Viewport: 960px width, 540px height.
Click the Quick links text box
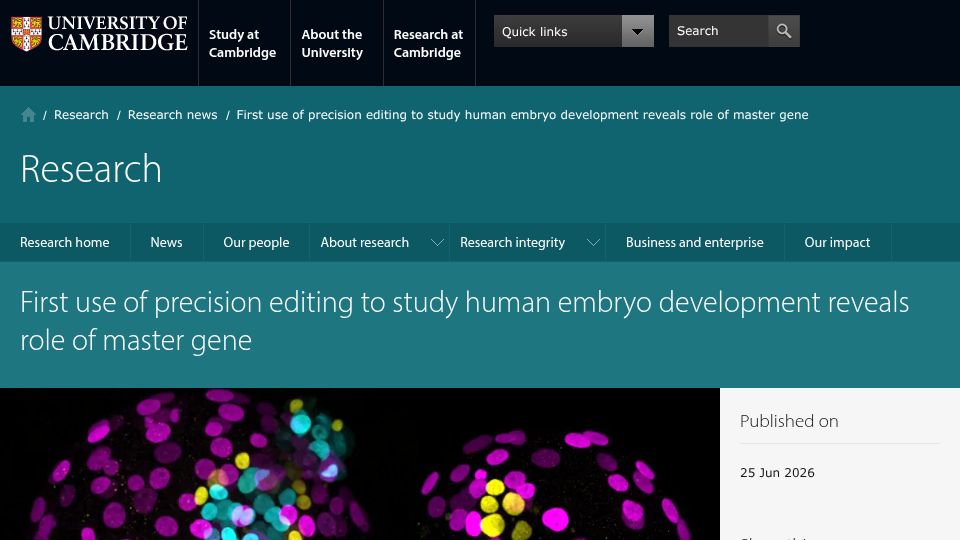pos(558,31)
